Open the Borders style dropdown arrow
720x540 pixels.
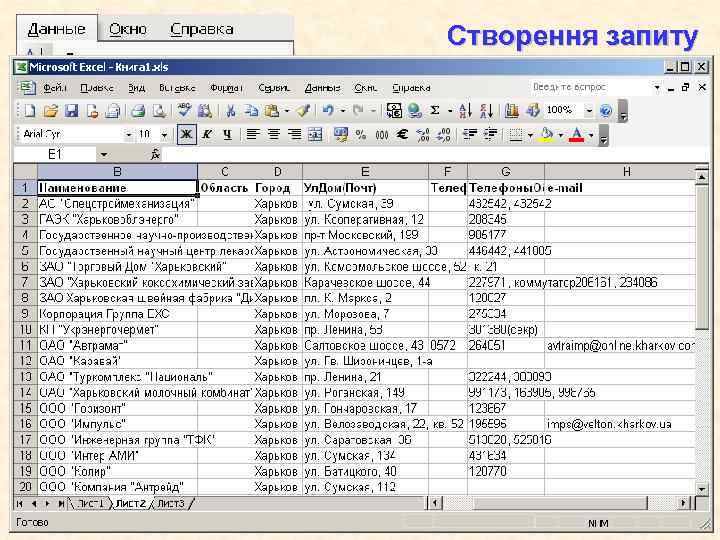coord(530,135)
